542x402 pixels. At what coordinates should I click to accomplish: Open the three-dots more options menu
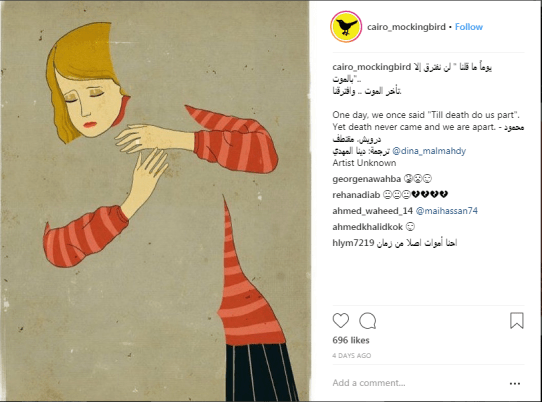[515, 383]
